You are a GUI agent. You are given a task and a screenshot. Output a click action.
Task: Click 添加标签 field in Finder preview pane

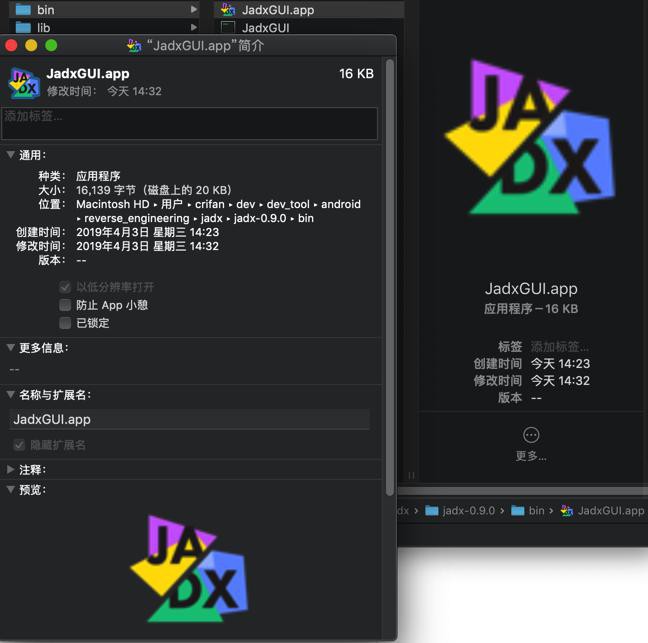pyautogui.click(x=560, y=346)
